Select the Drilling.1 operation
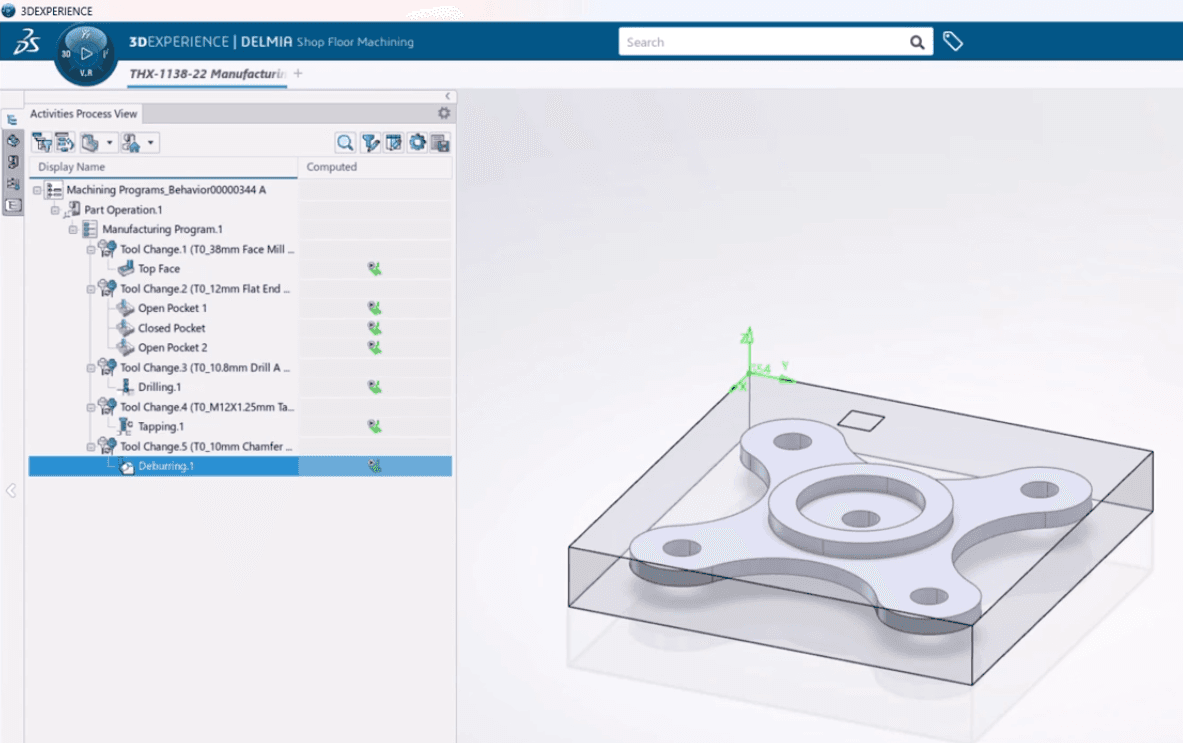Image resolution: width=1183 pixels, height=743 pixels. coord(159,387)
